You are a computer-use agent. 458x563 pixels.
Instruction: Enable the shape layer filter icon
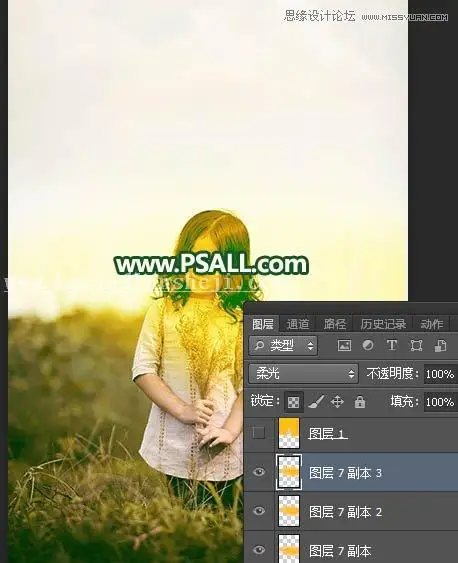(416, 346)
